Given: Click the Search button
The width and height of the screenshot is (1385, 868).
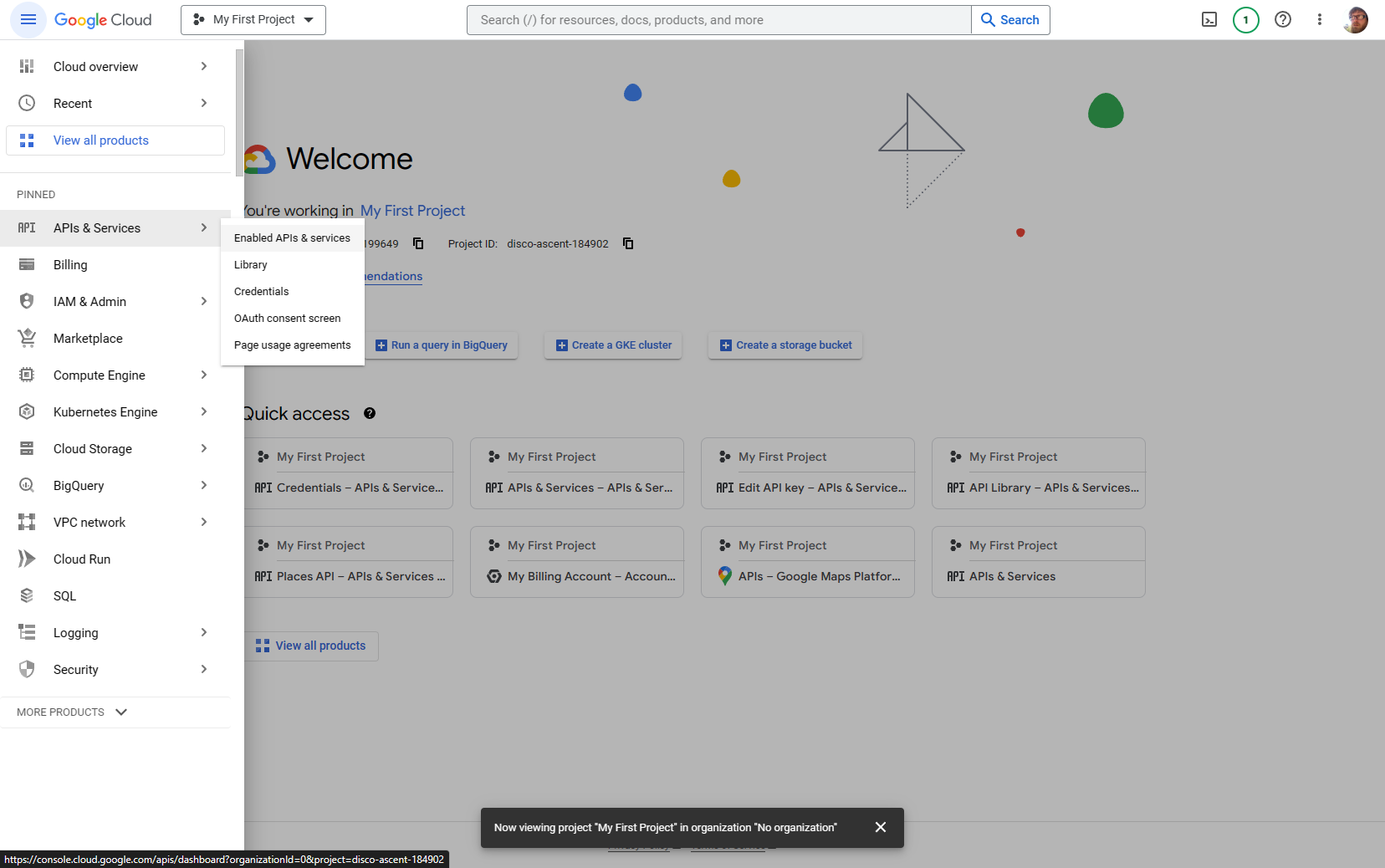Looking at the screenshot, I should pos(1010,20).
